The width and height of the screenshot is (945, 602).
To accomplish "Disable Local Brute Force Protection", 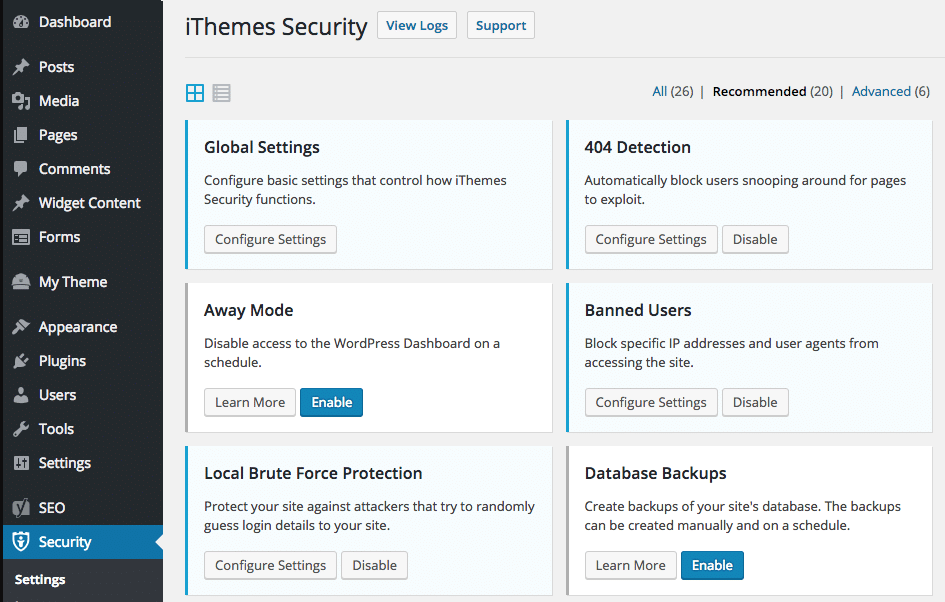I will pyautogui.click(x=374, y=565).
